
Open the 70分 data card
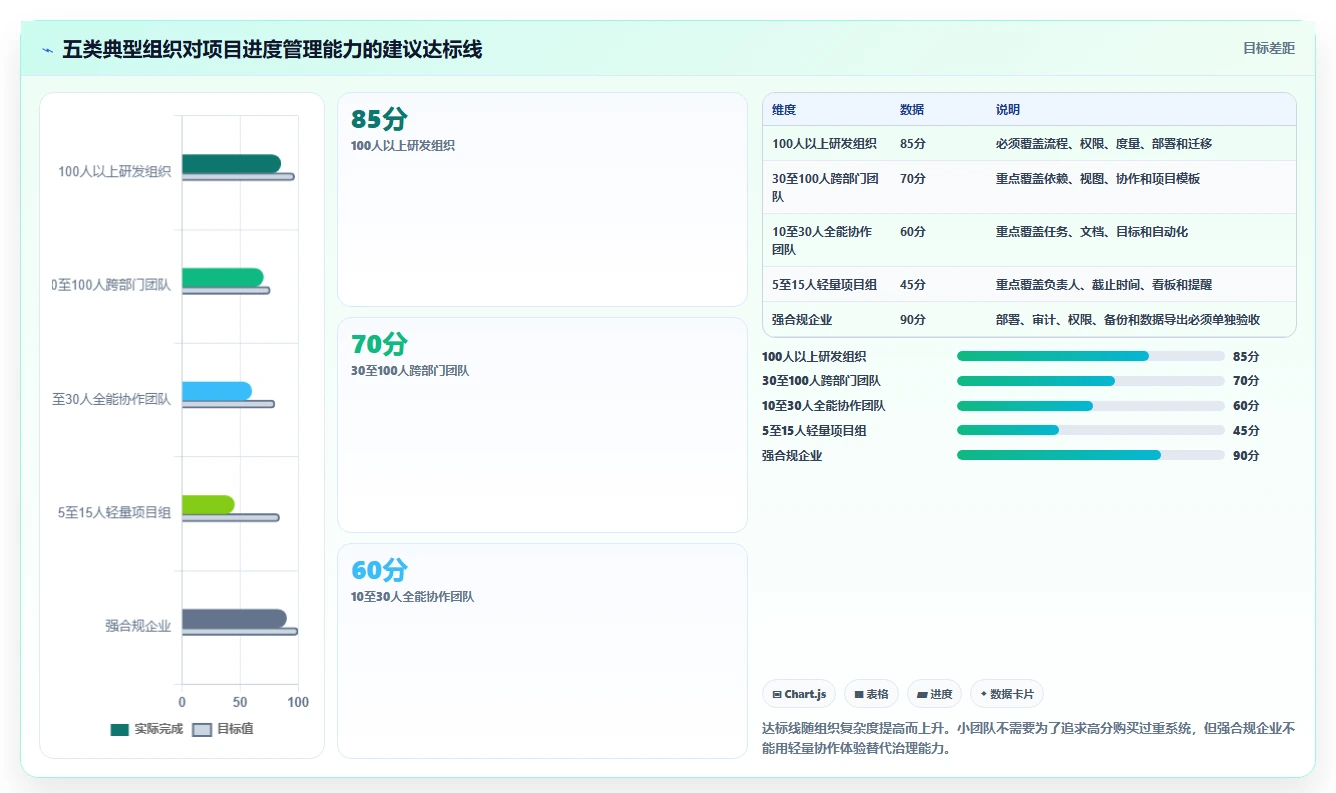coord(542,425)
